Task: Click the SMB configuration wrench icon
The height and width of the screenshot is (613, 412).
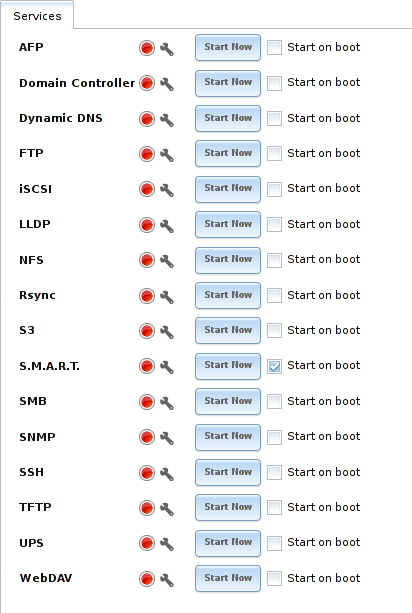Action: [167, 403]
